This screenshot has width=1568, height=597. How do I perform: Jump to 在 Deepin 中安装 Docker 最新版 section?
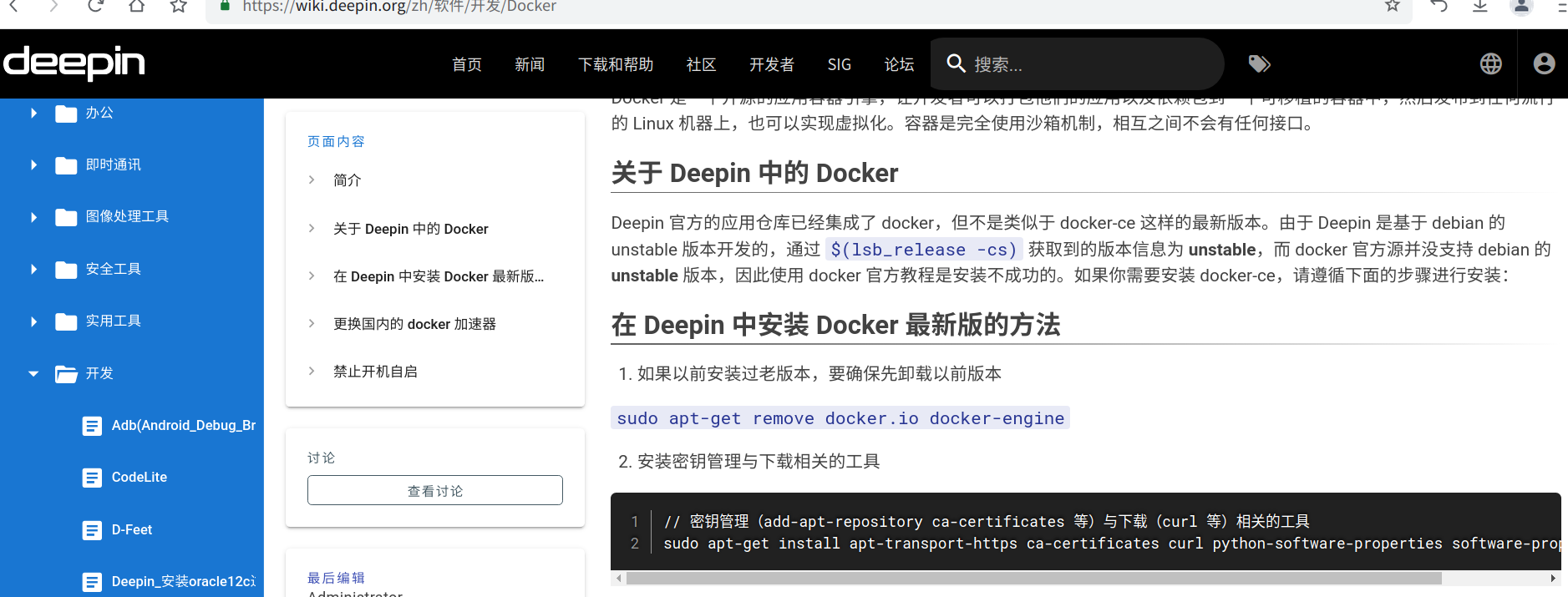click(439, 276)
